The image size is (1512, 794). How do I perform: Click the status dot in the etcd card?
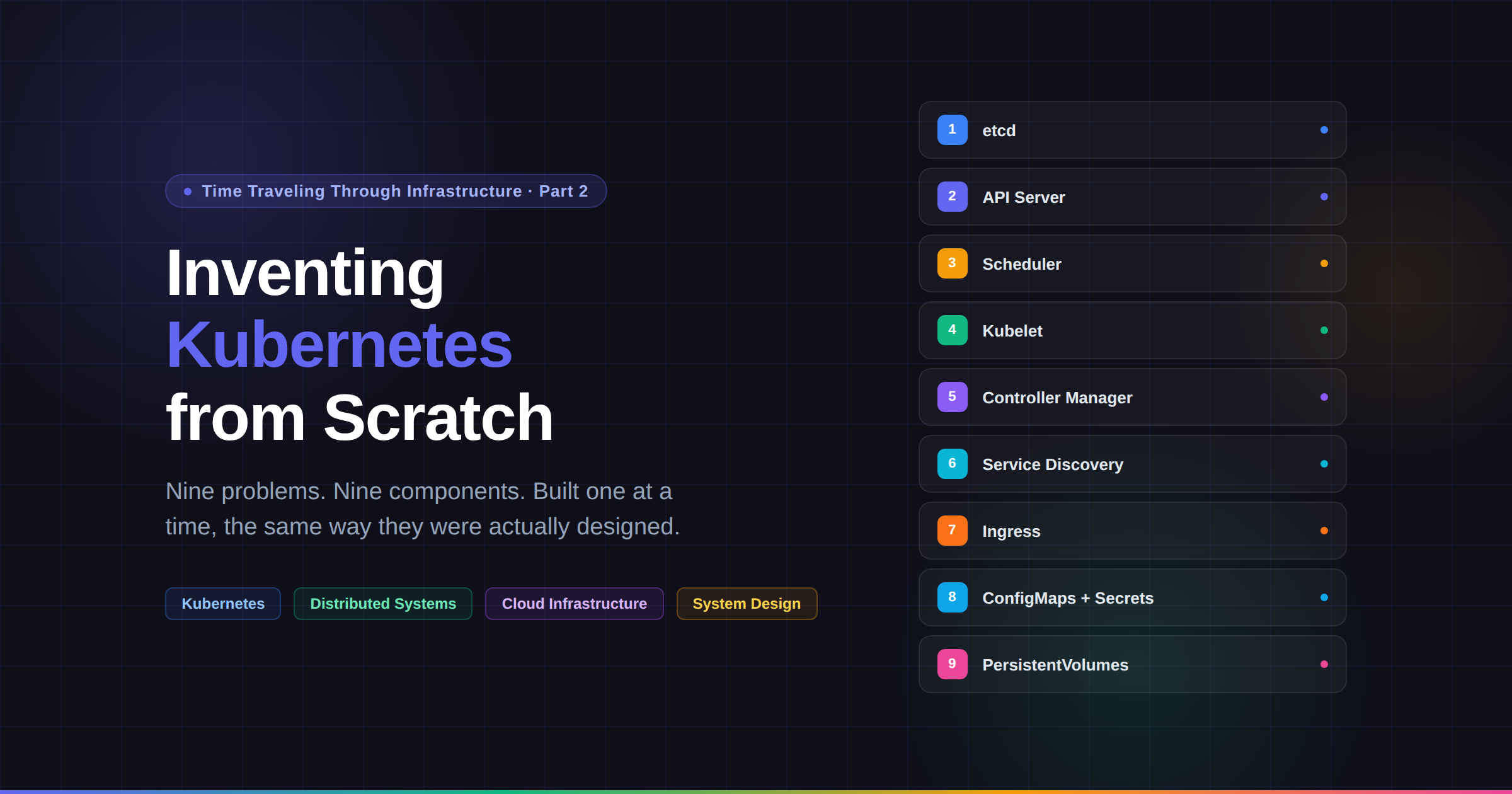1324,130
